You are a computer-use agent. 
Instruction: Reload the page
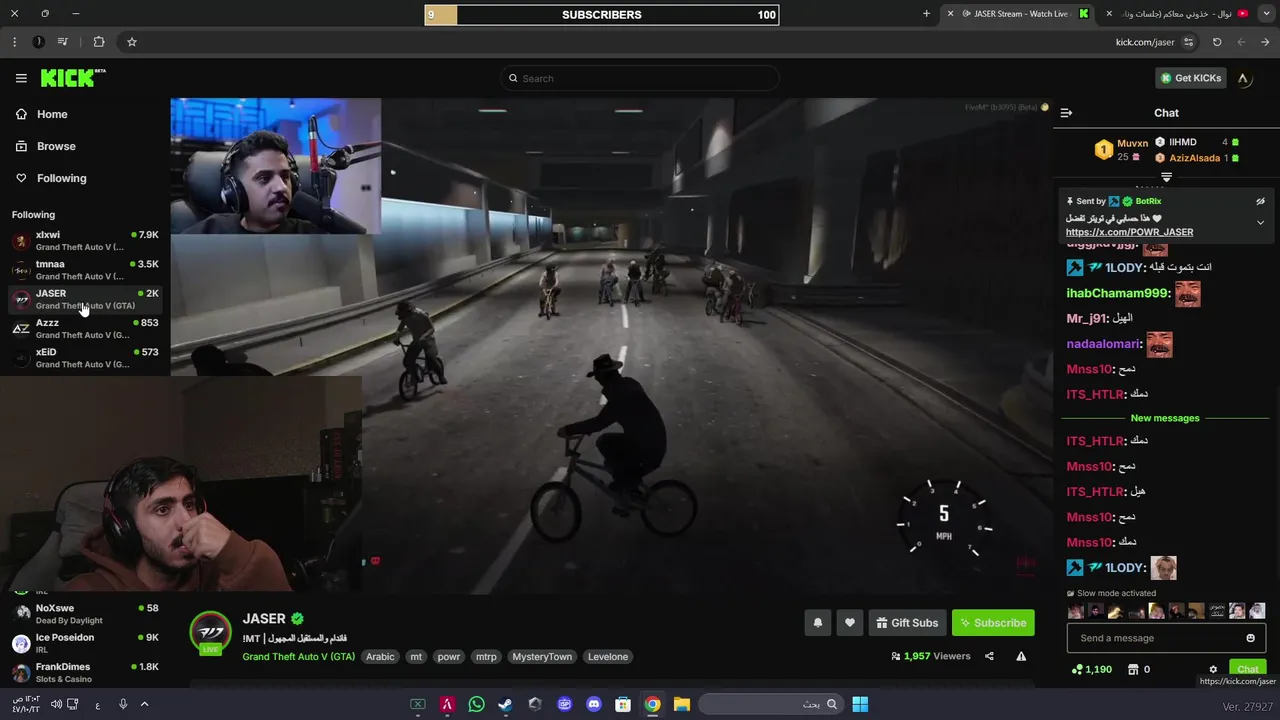pyautogui.click(x=1217, y=42)
